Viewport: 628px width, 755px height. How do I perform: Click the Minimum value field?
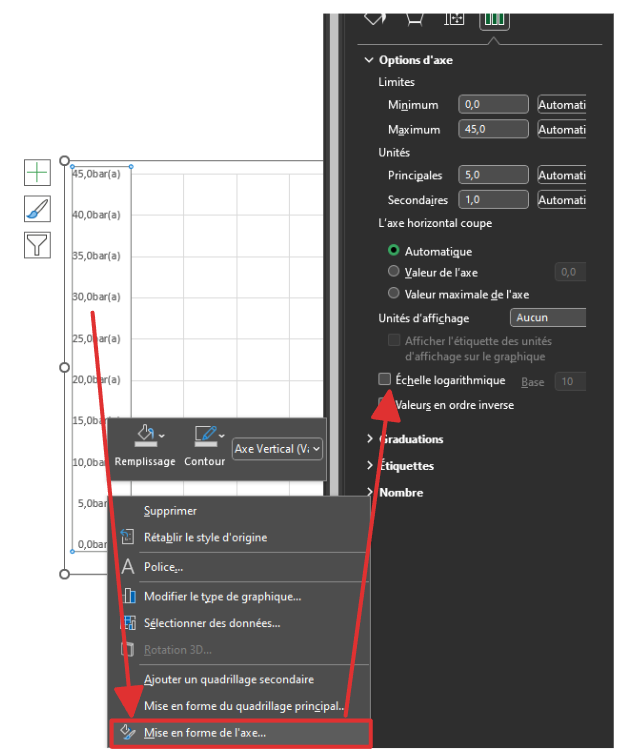493,104
